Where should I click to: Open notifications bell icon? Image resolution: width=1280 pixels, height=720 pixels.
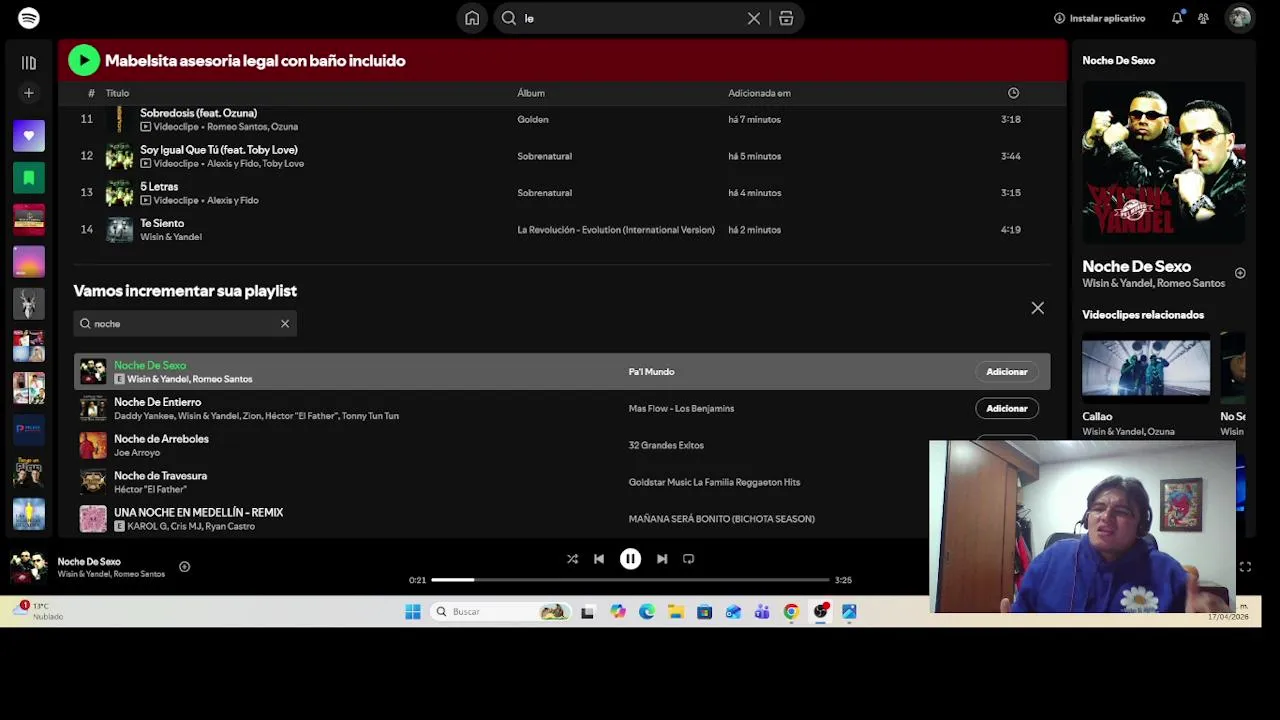[x=1177, y=18]
